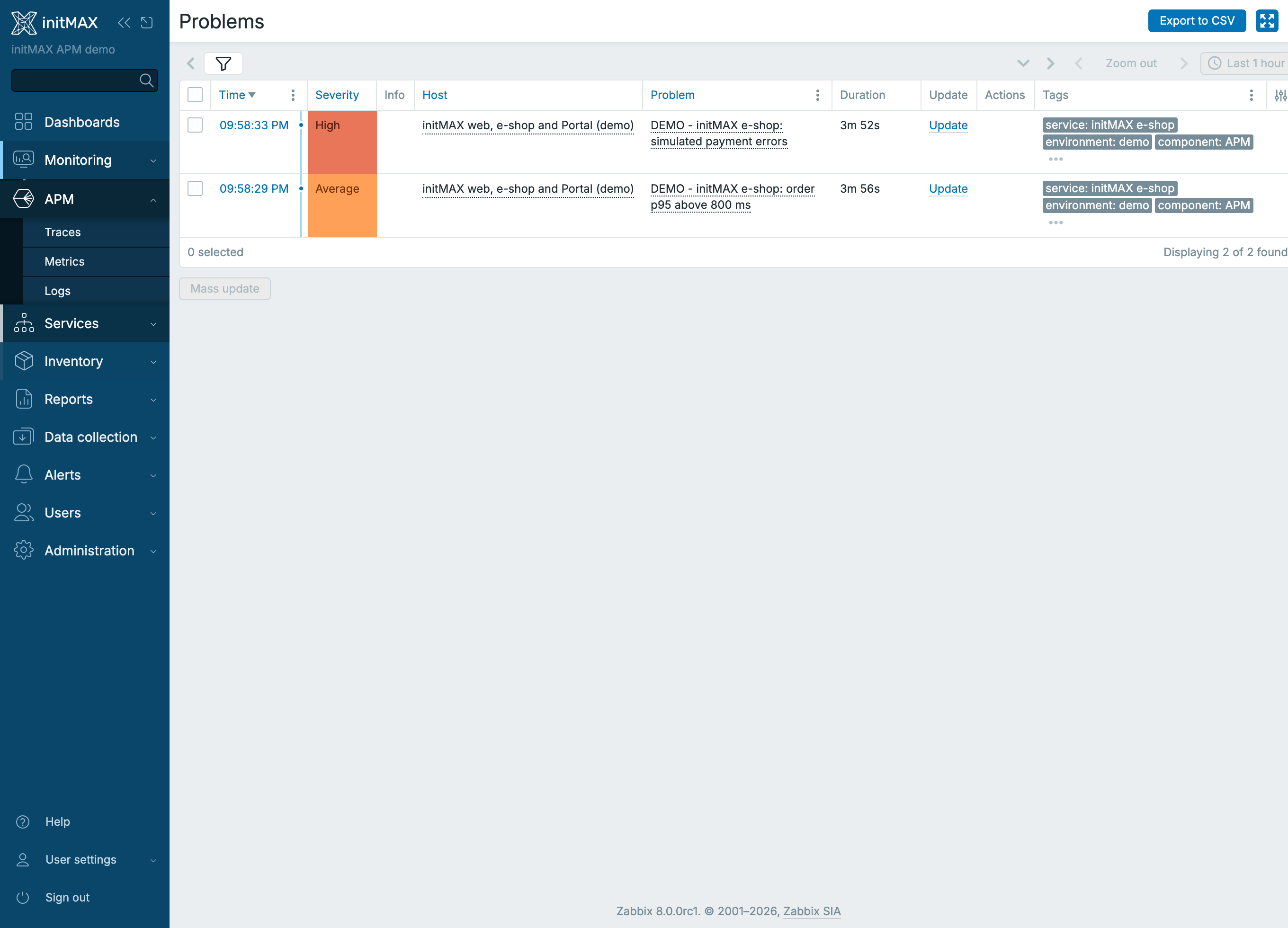
Task: Click the hide sidebar icon next to collapse arrows
Action: [147, 22]
